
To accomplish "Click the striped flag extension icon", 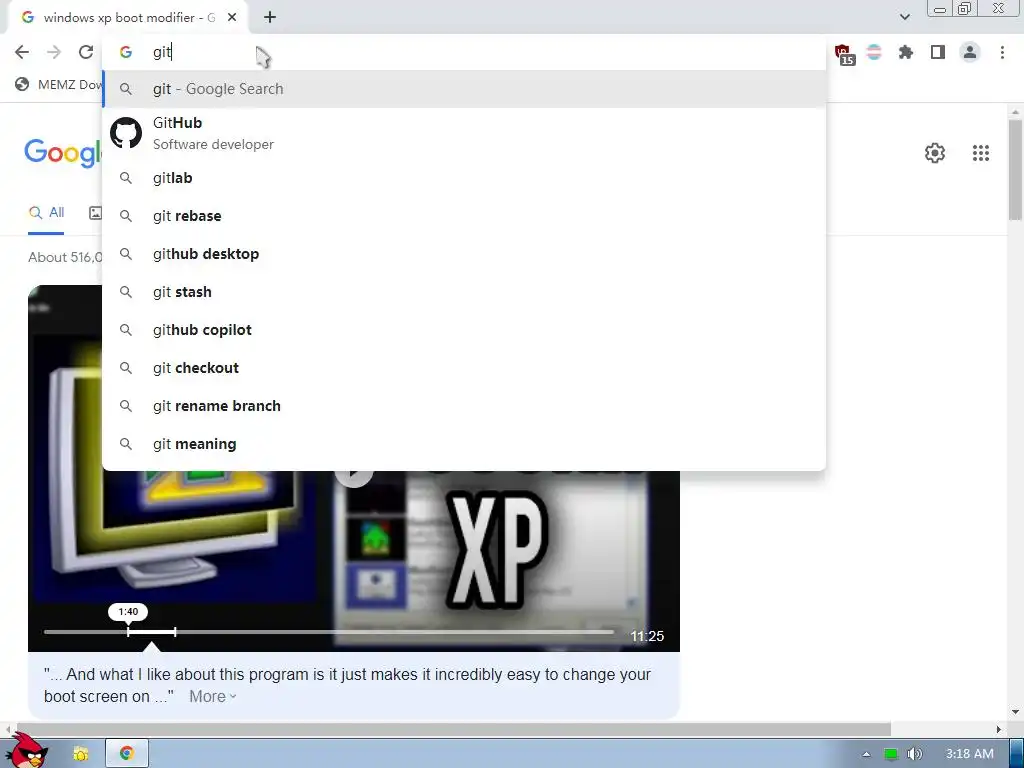I will [874, 52].
